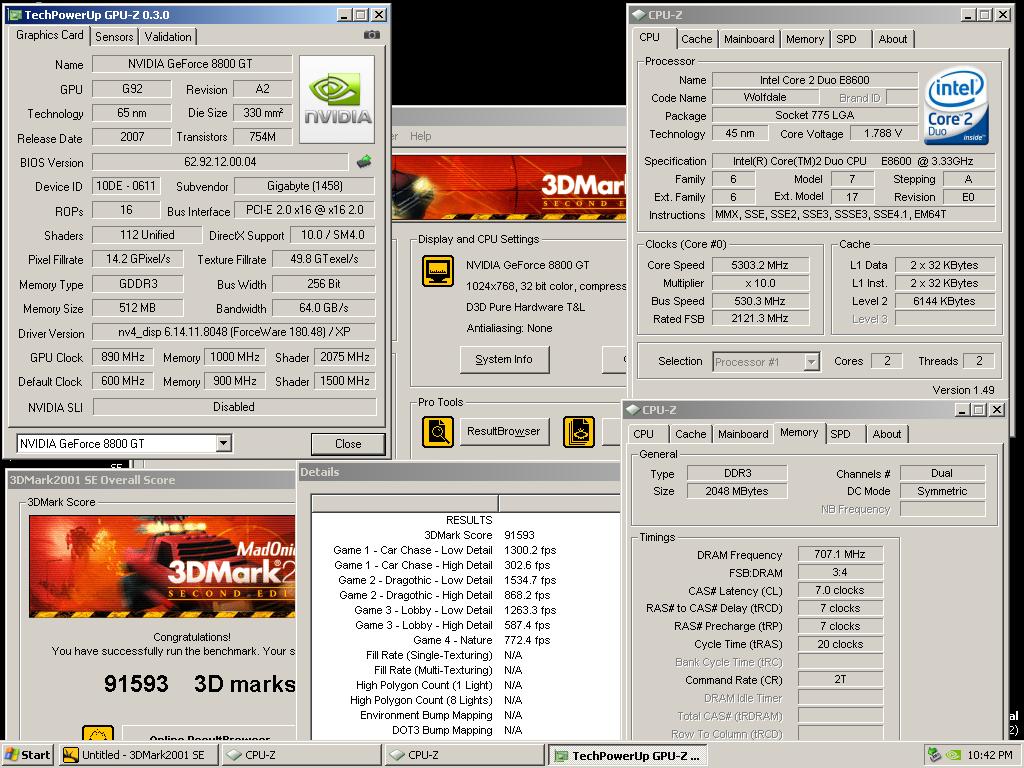1024x768 pixels.
Task: Click the NVIDIA logo in GPU-Z
Action: click(337, 99)
